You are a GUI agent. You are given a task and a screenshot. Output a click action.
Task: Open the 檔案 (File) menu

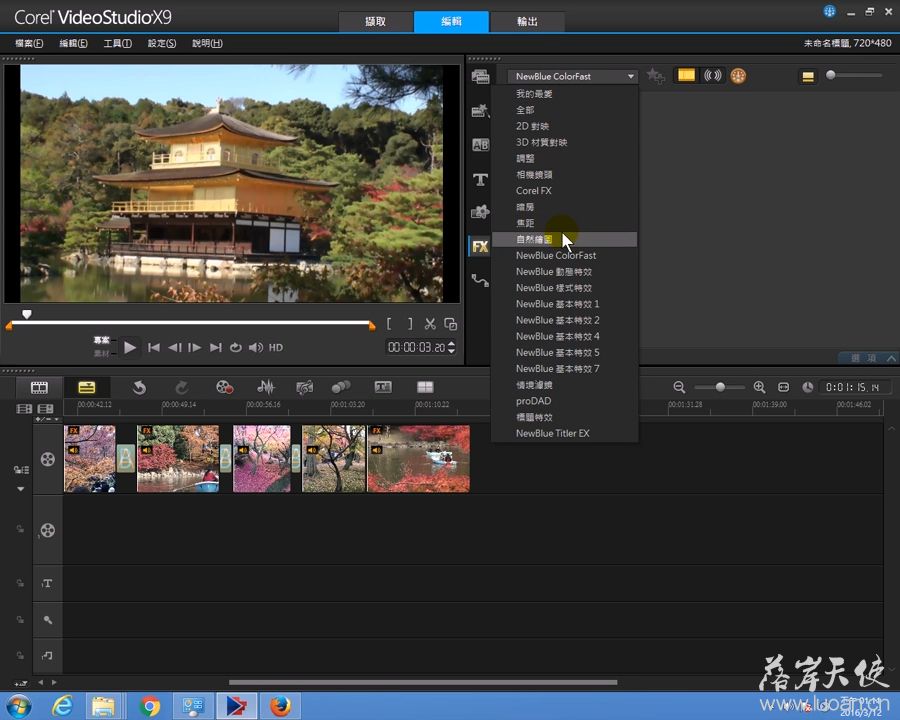(29, 43)
